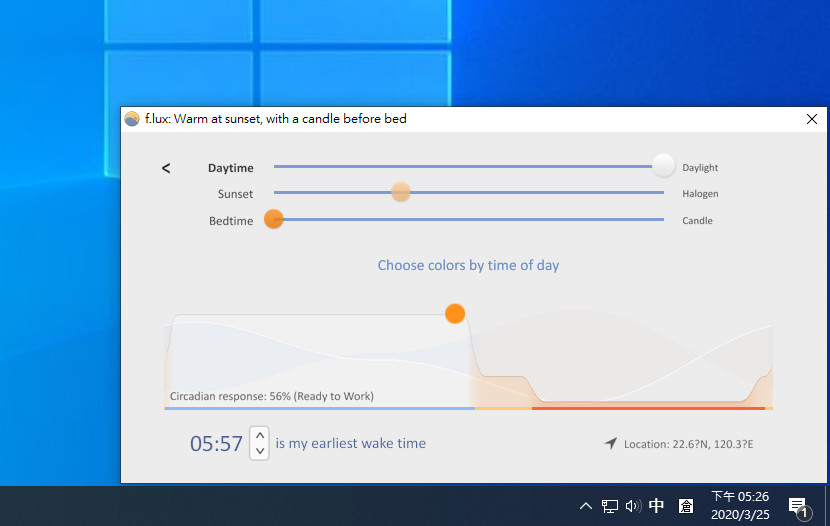
Task: Click the Daytime label
Action: [230, 168]
